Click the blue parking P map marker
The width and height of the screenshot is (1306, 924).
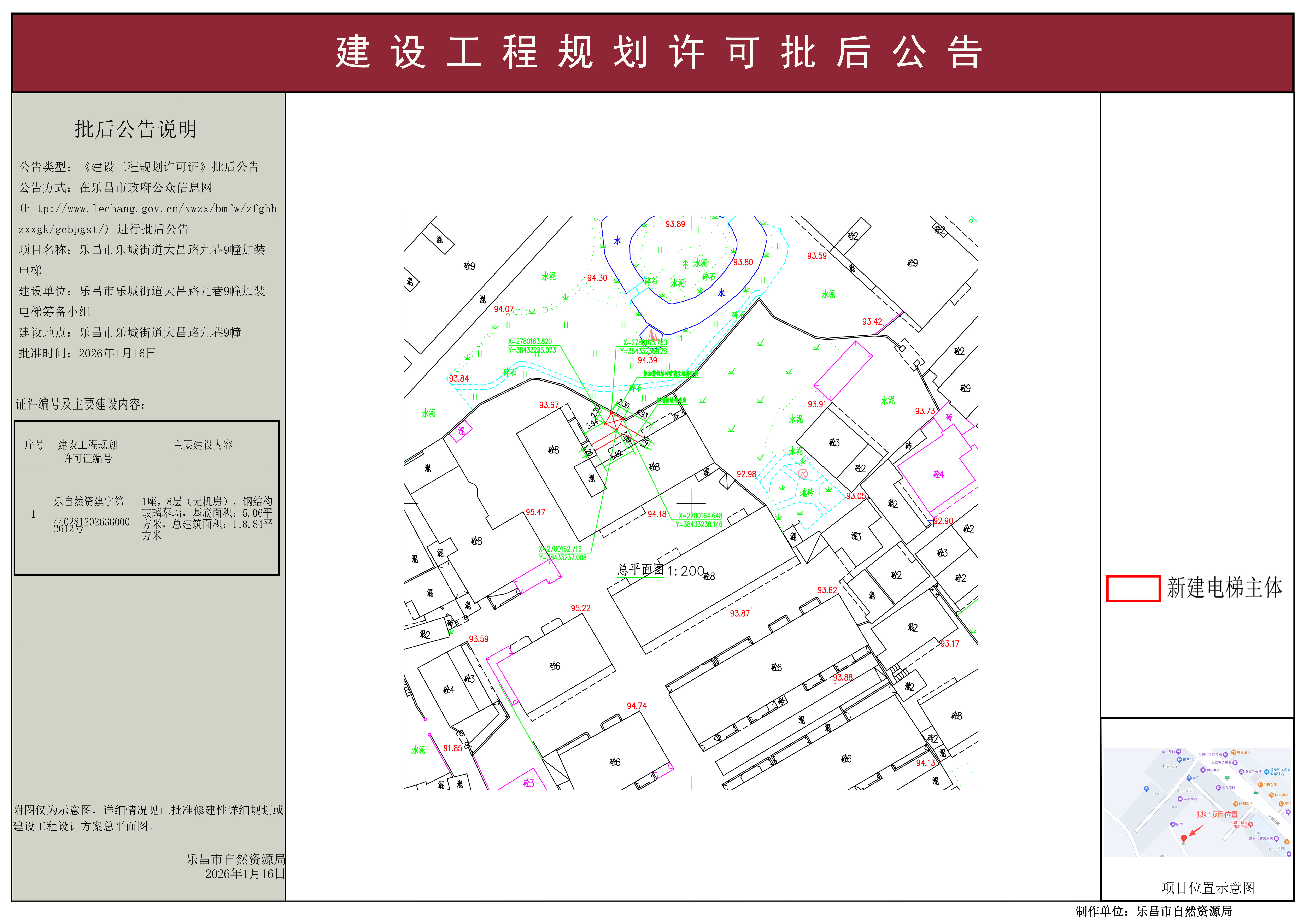point(1146,789)
